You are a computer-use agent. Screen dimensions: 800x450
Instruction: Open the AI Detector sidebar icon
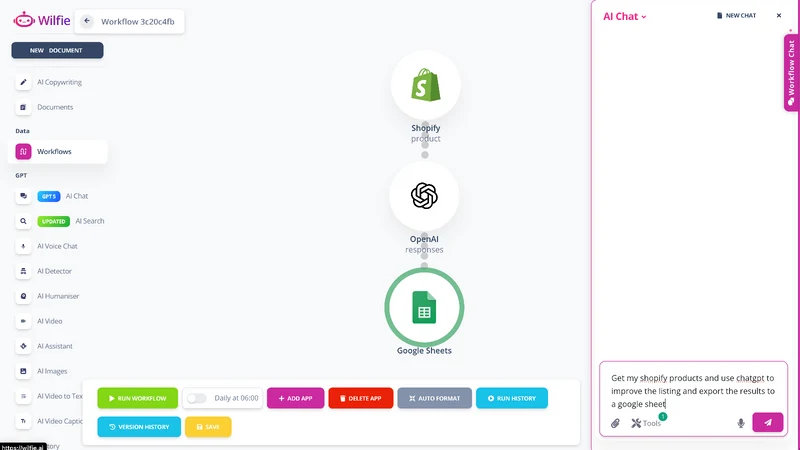[x=23, y=271]
